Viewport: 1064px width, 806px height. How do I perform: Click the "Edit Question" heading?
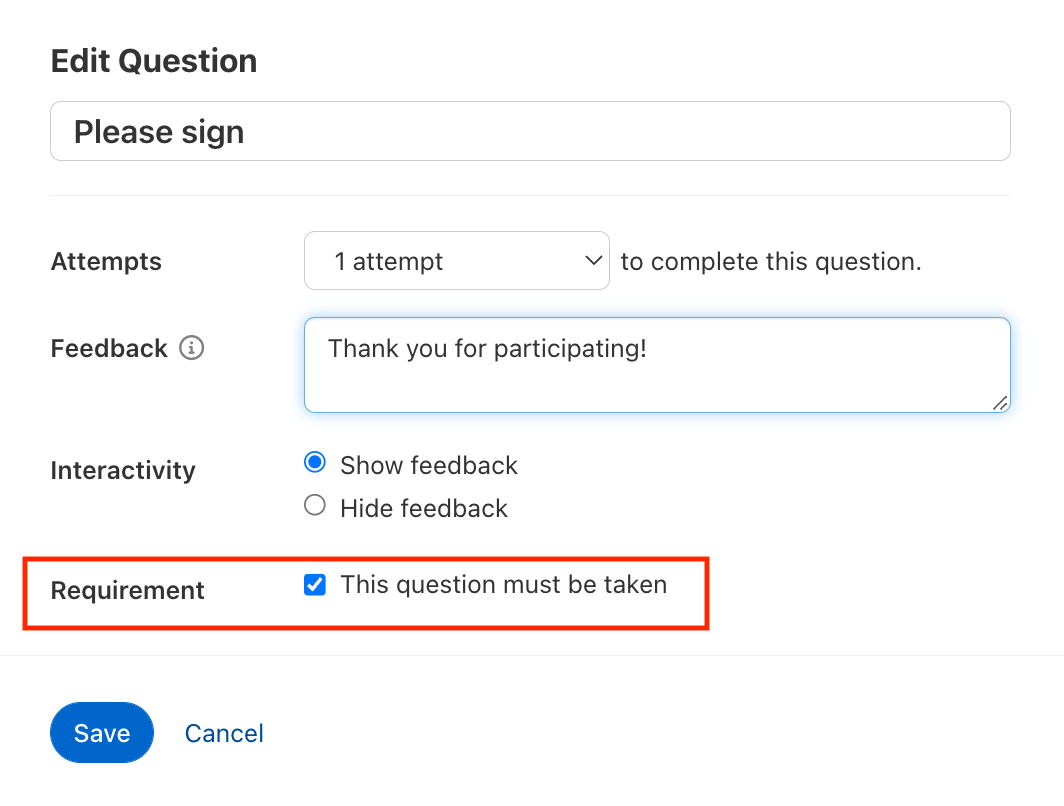[x=154, y=61]
